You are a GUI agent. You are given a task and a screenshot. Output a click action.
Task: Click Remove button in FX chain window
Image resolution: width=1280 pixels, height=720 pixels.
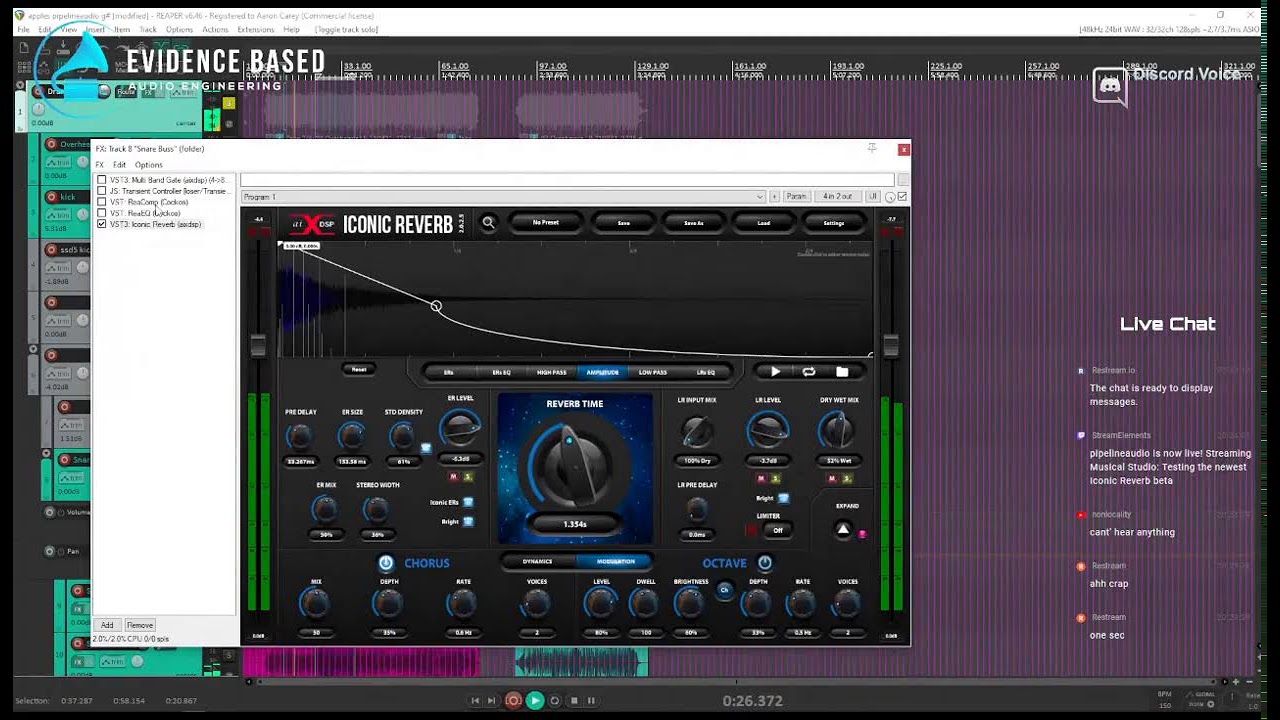[x=140, y=625]
